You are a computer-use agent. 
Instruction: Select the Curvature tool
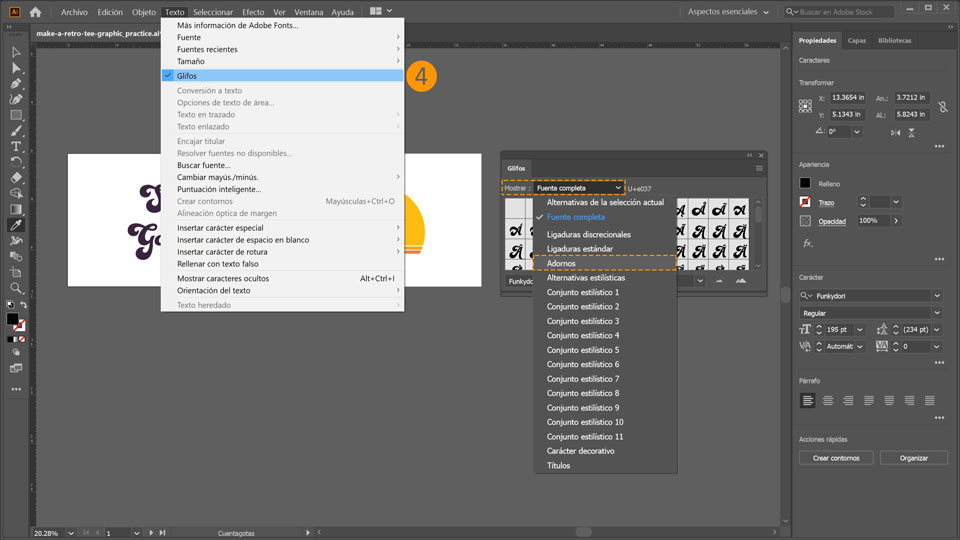[x=16, y=99]
